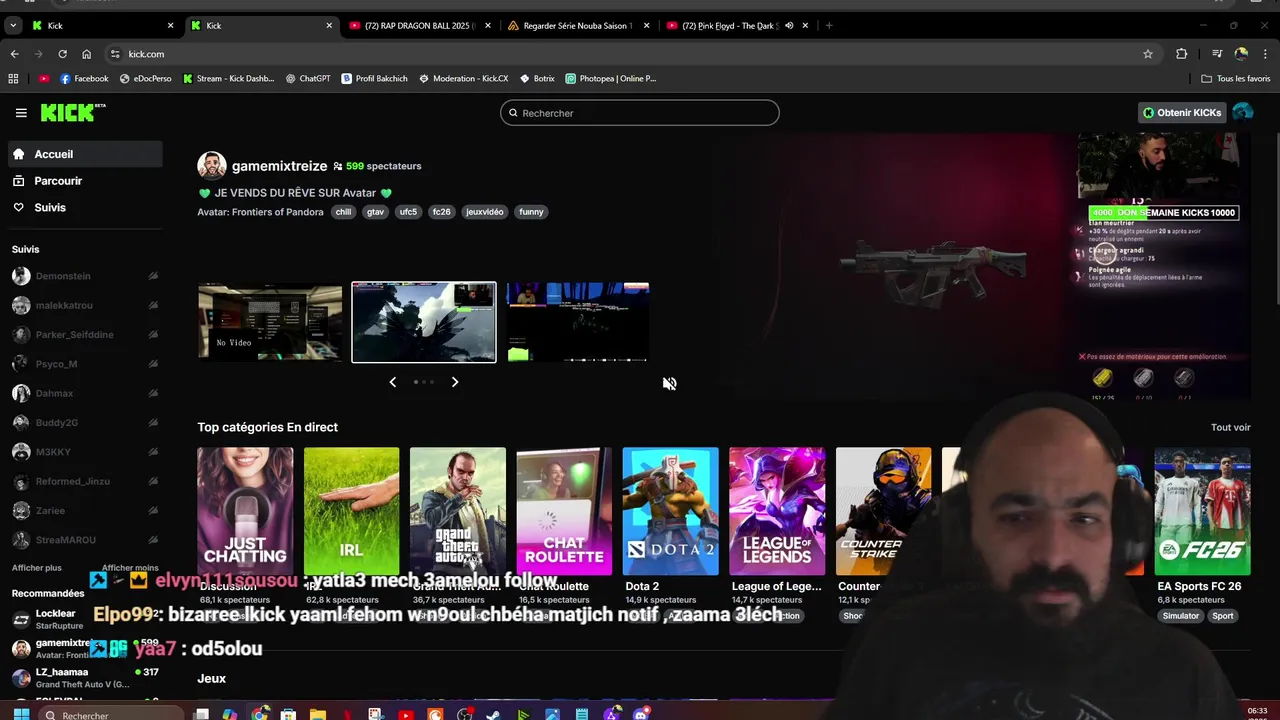
Task: Show next featured stream with right arrow
Action: point(455,382)
